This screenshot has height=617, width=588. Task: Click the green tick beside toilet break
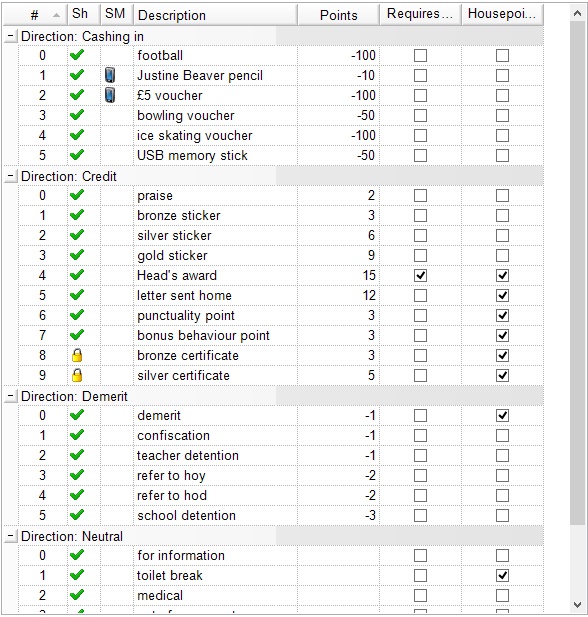tap(77, 575)
